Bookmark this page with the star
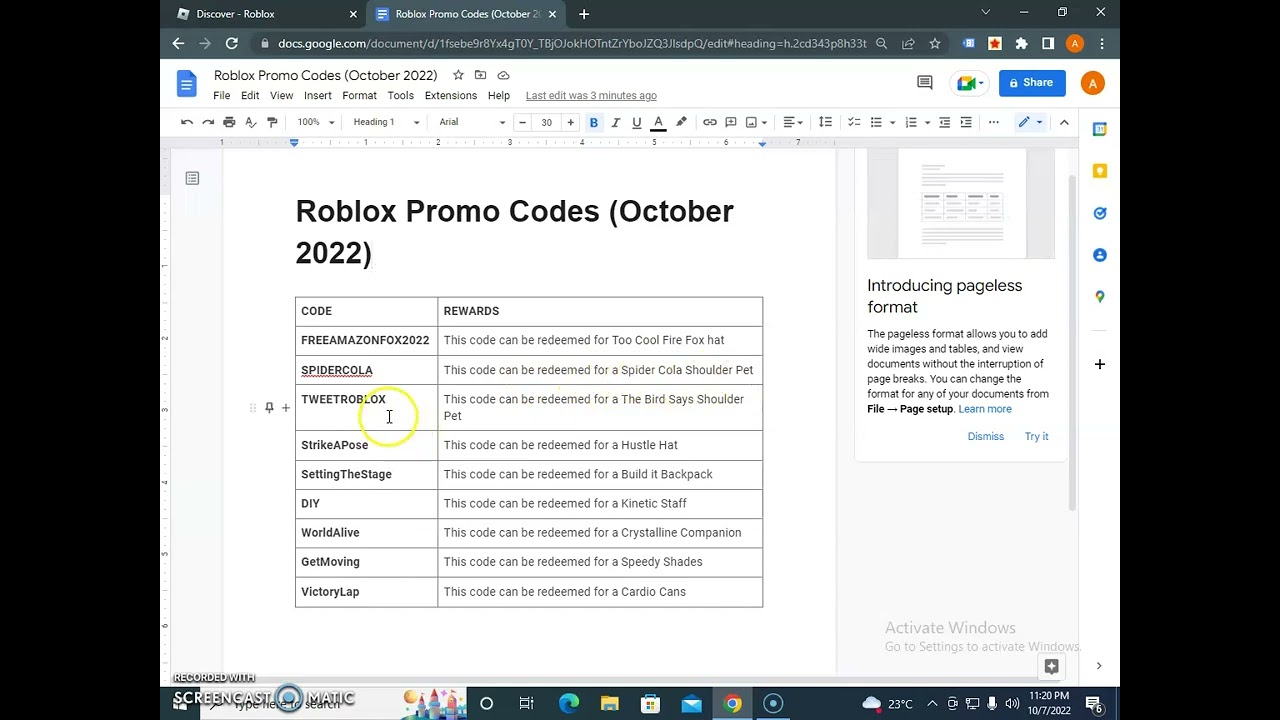The width and height of the screenshot is (1280, 720). coord(935,44)
